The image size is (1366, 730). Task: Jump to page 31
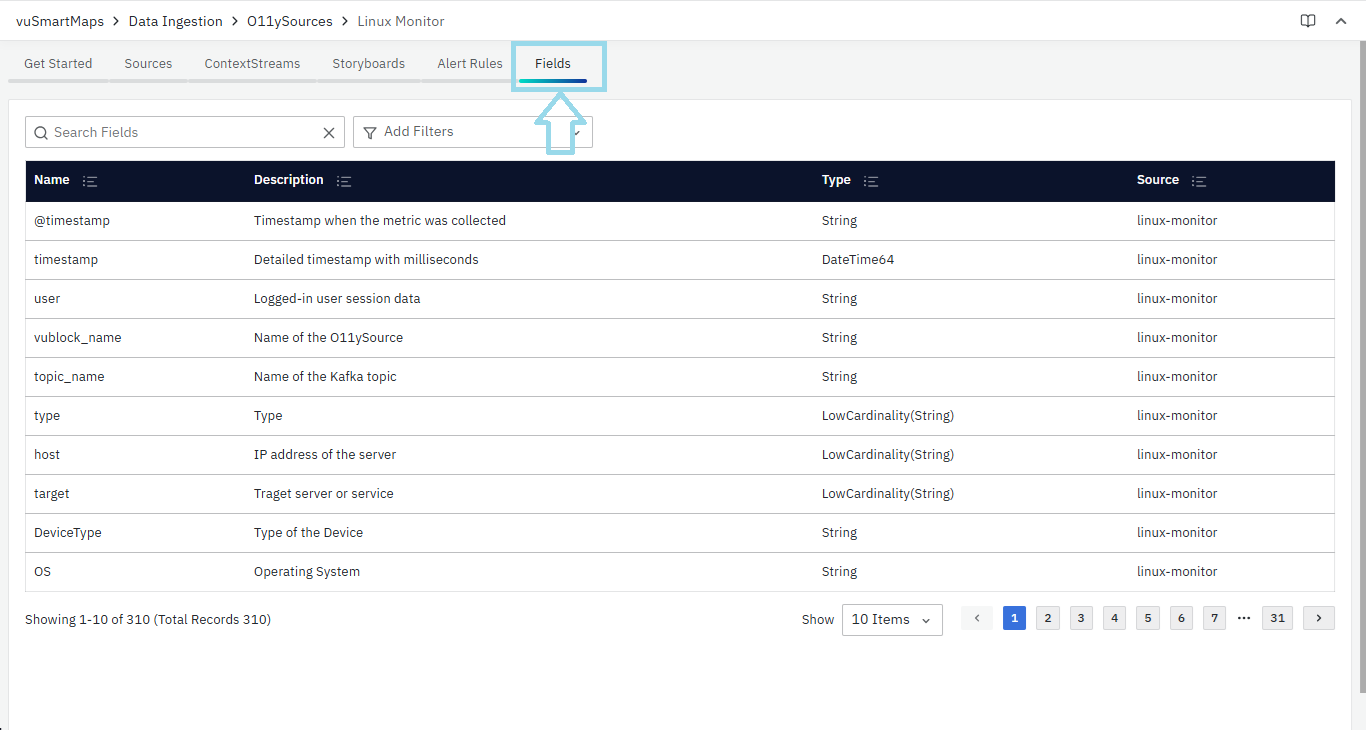tap(1277, 618)
